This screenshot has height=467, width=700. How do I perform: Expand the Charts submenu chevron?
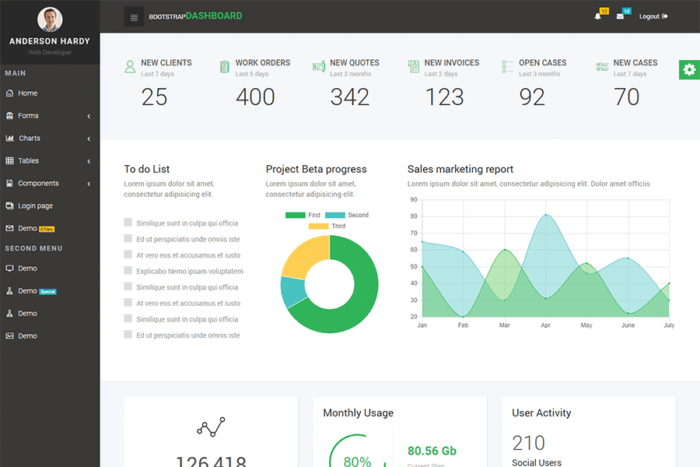tap(89, 138)
